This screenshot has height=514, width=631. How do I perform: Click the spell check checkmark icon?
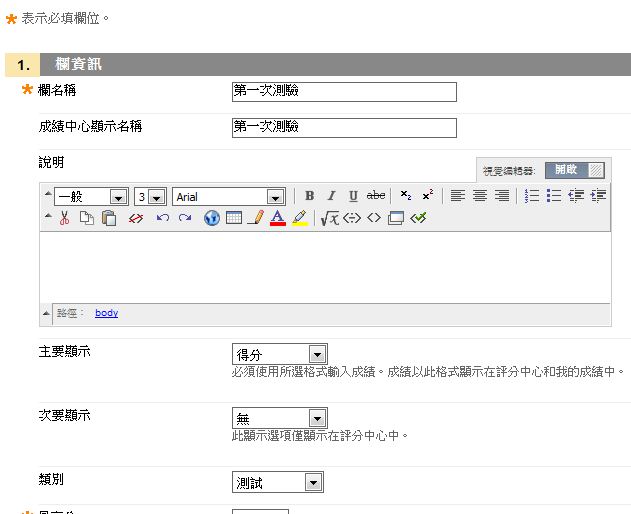coord(418,218)
